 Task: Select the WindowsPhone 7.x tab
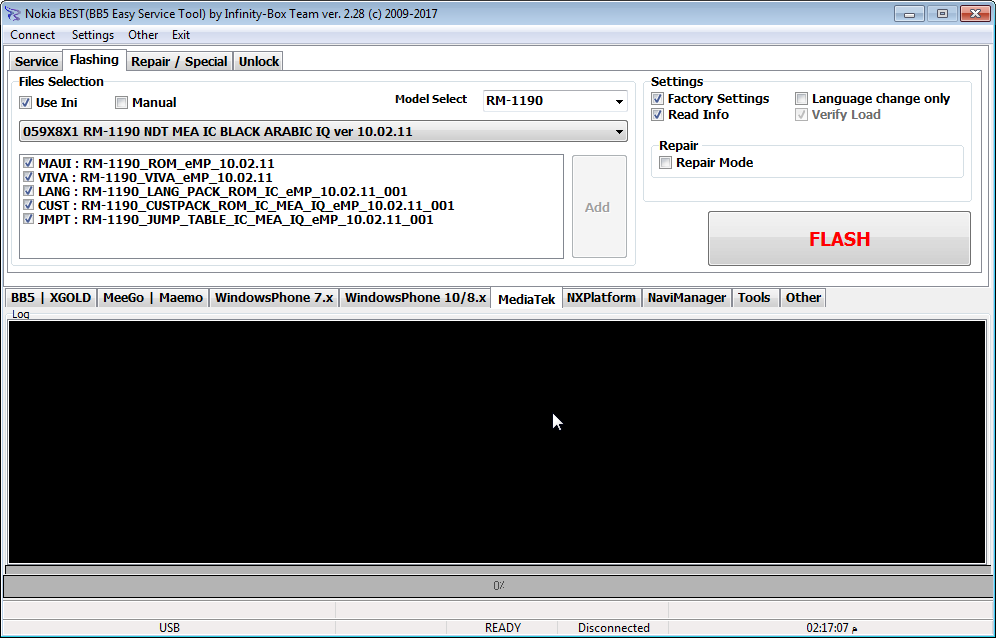tap(274, 297)
